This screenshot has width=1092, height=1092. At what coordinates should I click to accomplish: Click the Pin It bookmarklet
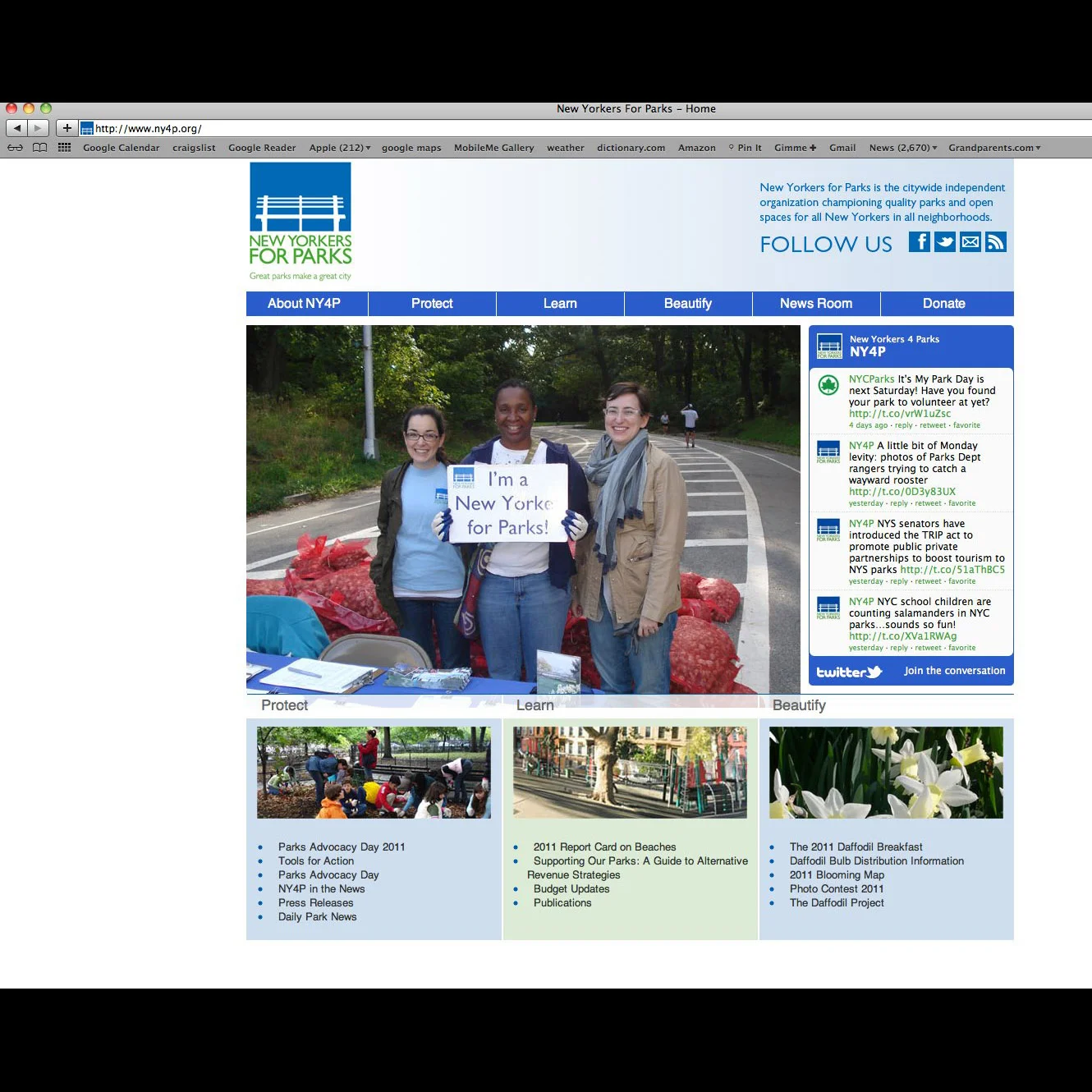coord(746,148)
